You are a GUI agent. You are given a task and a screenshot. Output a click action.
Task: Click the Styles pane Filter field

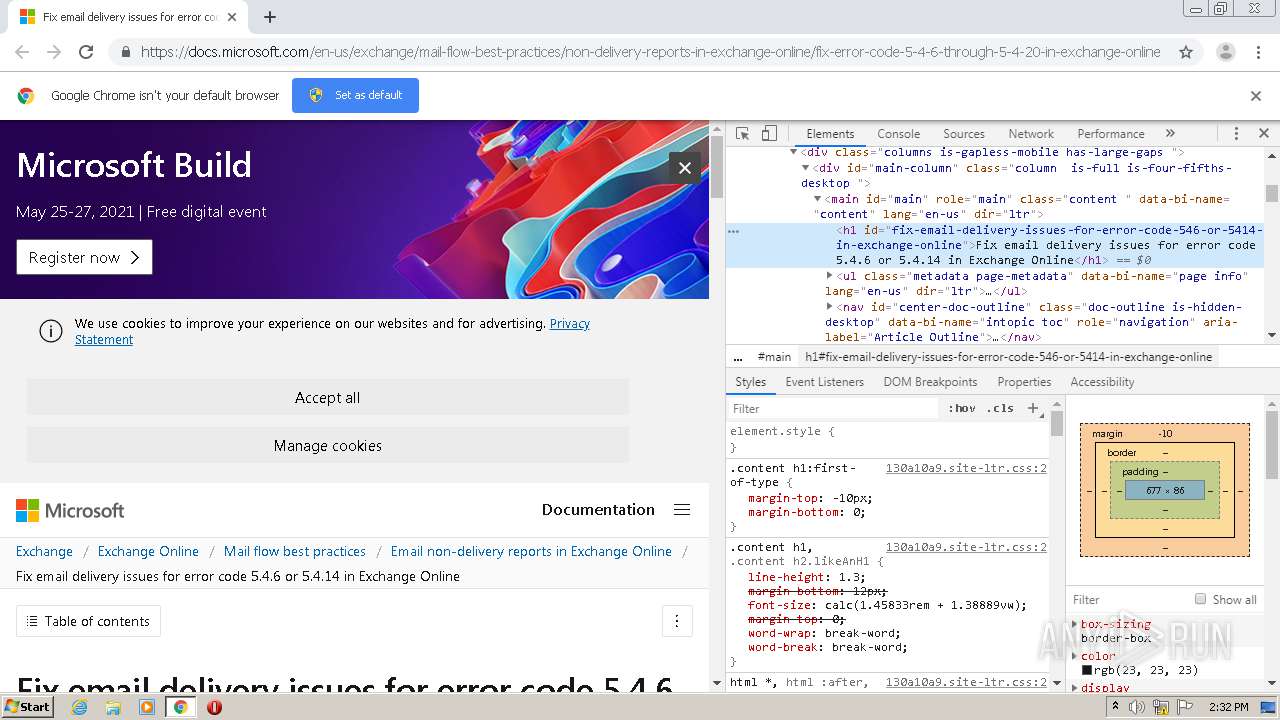(835, 408)
